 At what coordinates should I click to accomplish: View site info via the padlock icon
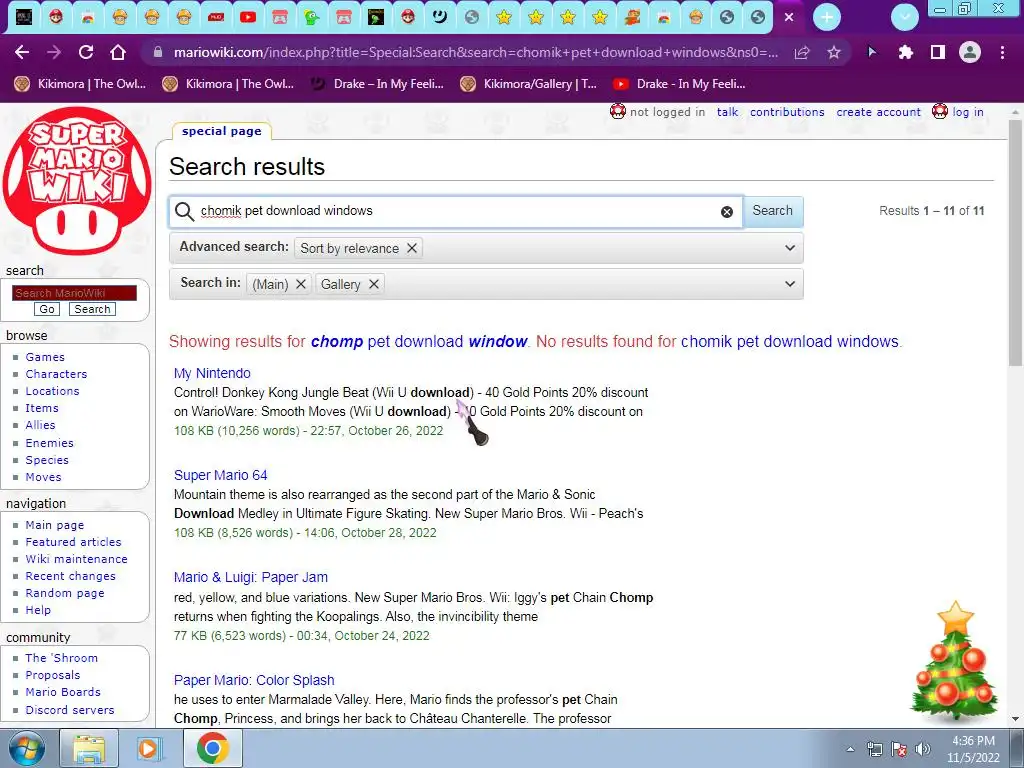click(x=157, y=52)
